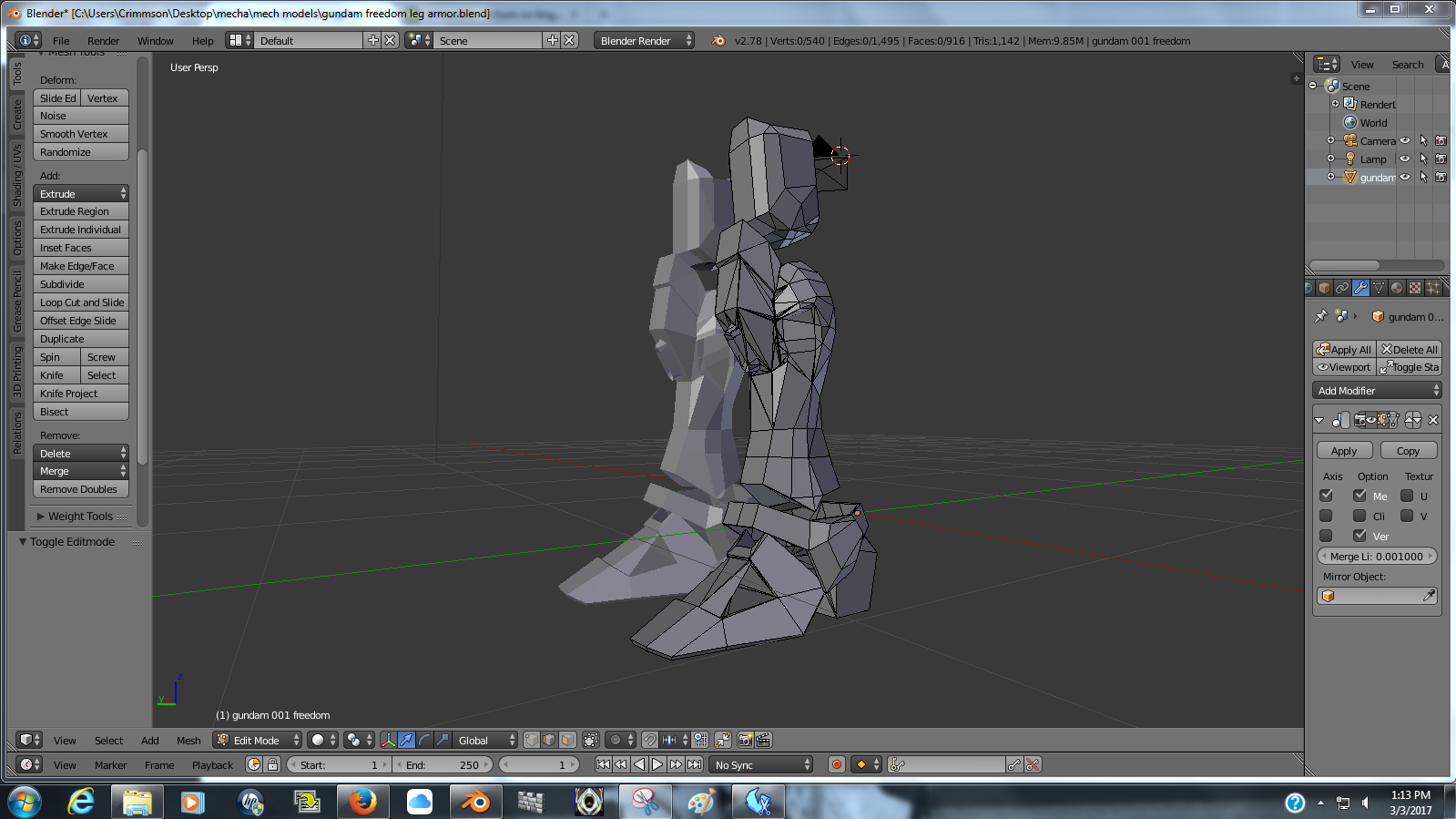Viewport: 1456px width, 819px height.
Task: Click the OpenGL render camera icon
Action: pos(745,740)
